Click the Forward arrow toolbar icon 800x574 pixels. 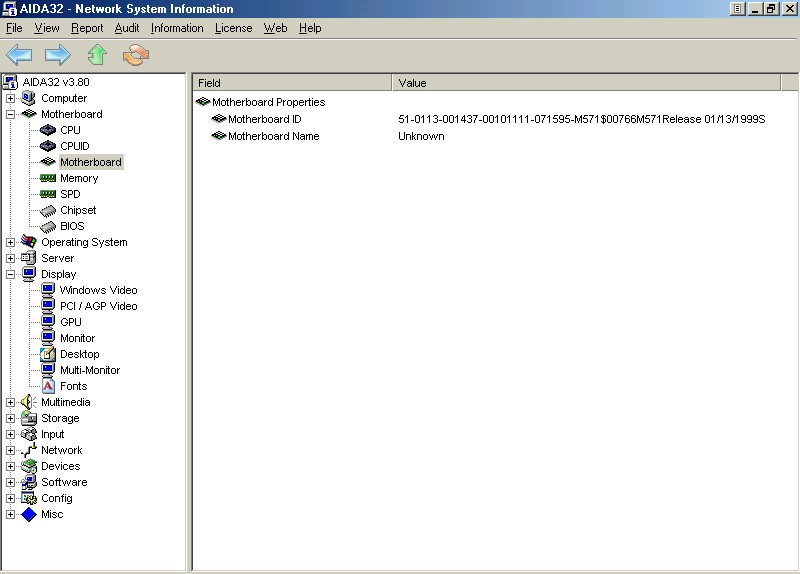(58, 55)
